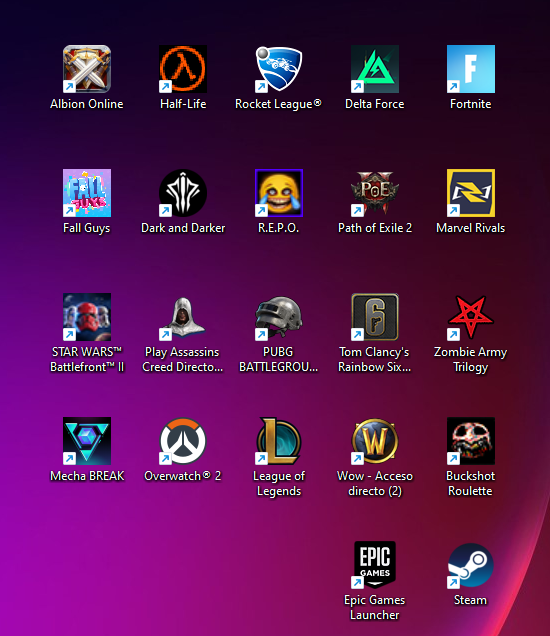550x636 pixels.
Task: Click the "Overwatch® 2" label
Action: click(x=183, y=476)
